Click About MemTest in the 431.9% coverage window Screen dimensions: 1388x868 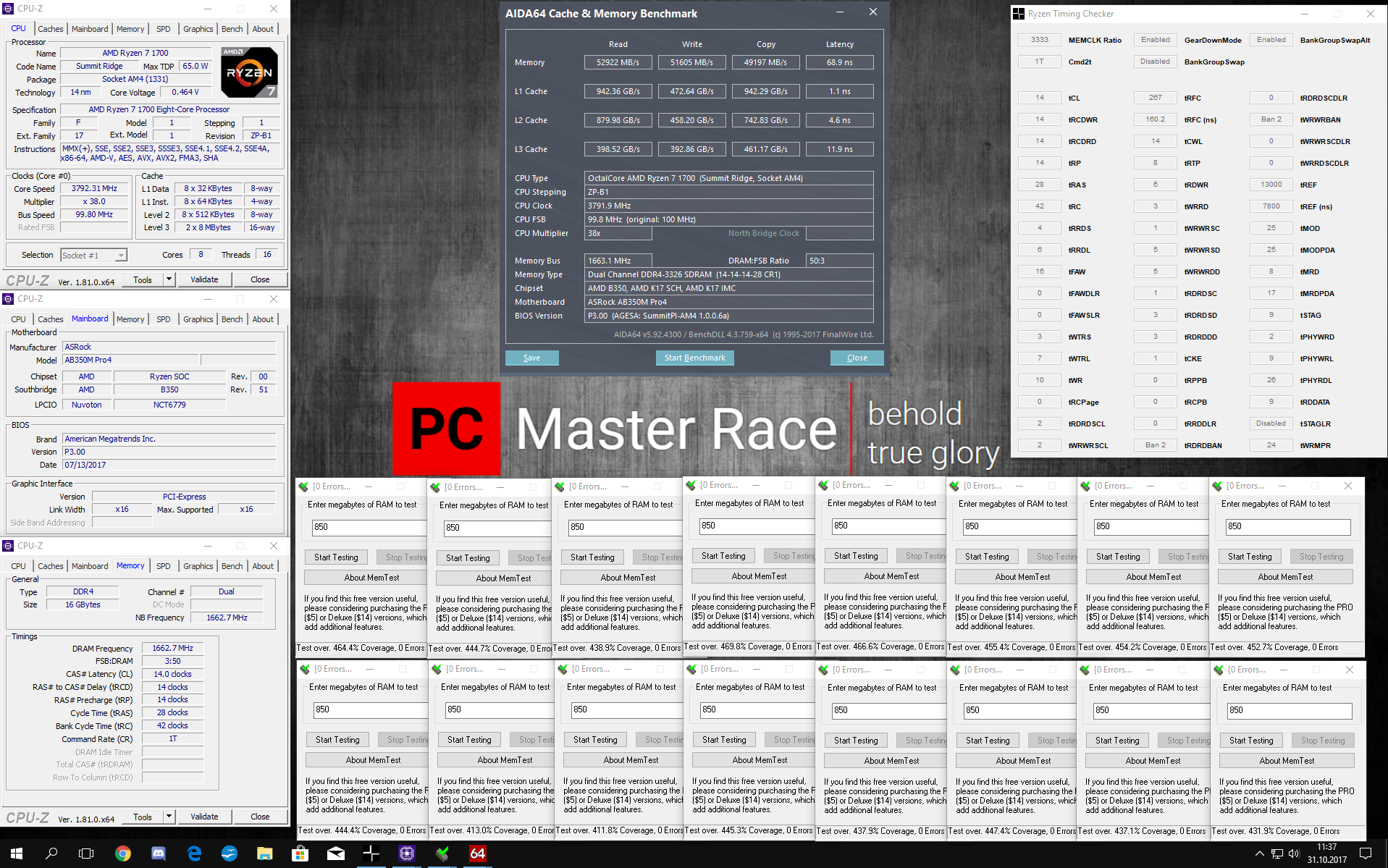pyautogui.click(x=1287, y=761)
